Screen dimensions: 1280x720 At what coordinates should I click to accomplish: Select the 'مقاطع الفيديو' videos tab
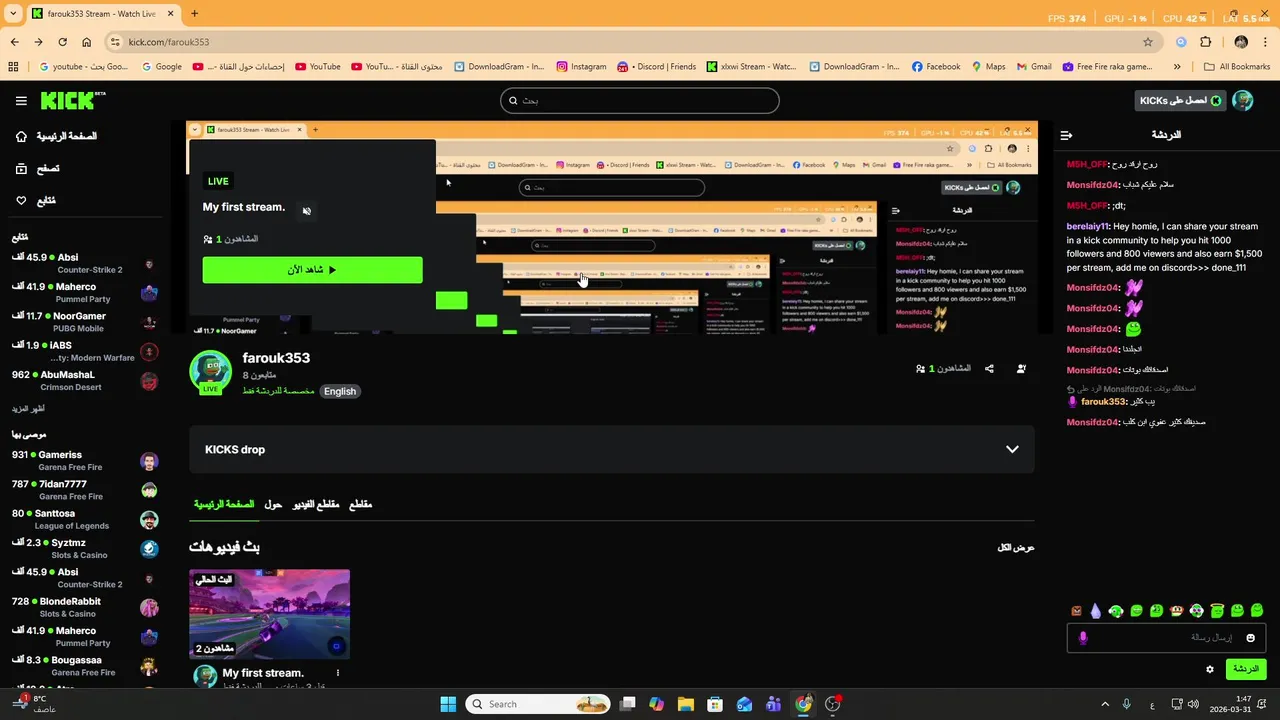316,504
